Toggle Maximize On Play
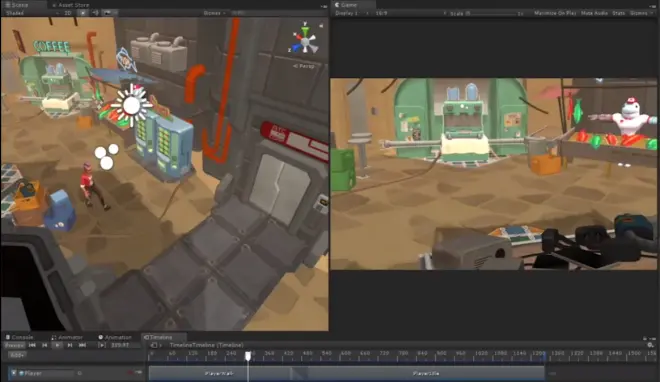Image resolution: width=660 pixels, height=382 pixels. point(555,13)
